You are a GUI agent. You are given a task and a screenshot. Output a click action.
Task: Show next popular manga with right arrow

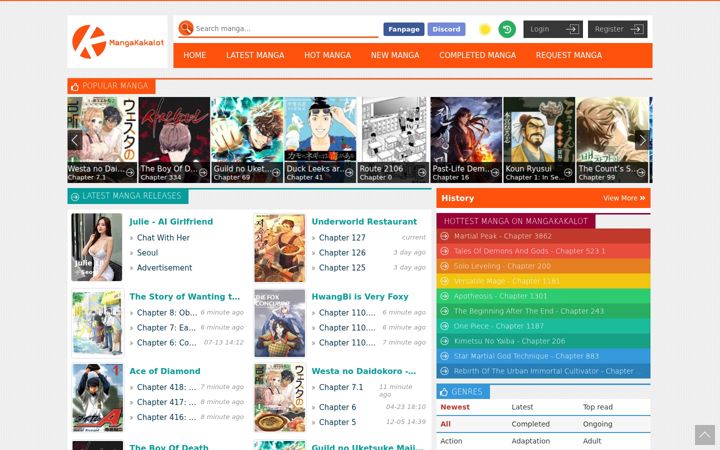point(642,140)
